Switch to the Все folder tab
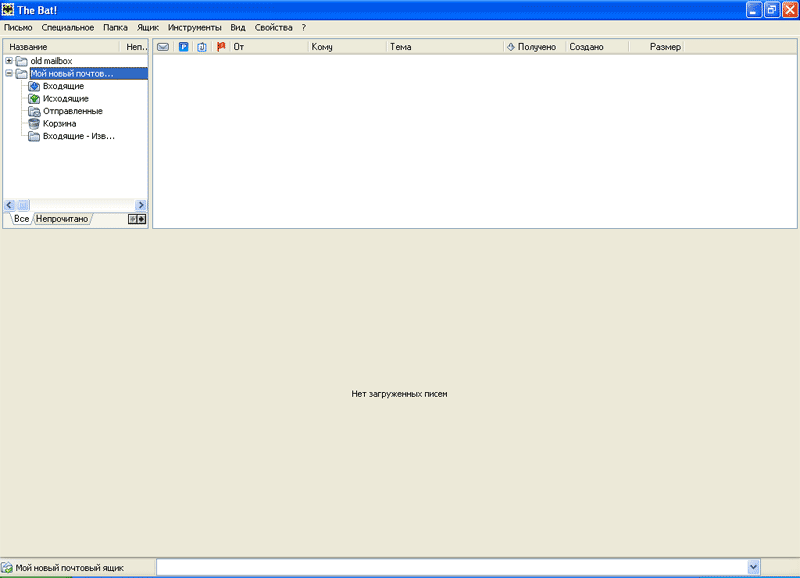The width and height of the screenshot is (800, 578). pyautogui.click(x=21, y=219)
